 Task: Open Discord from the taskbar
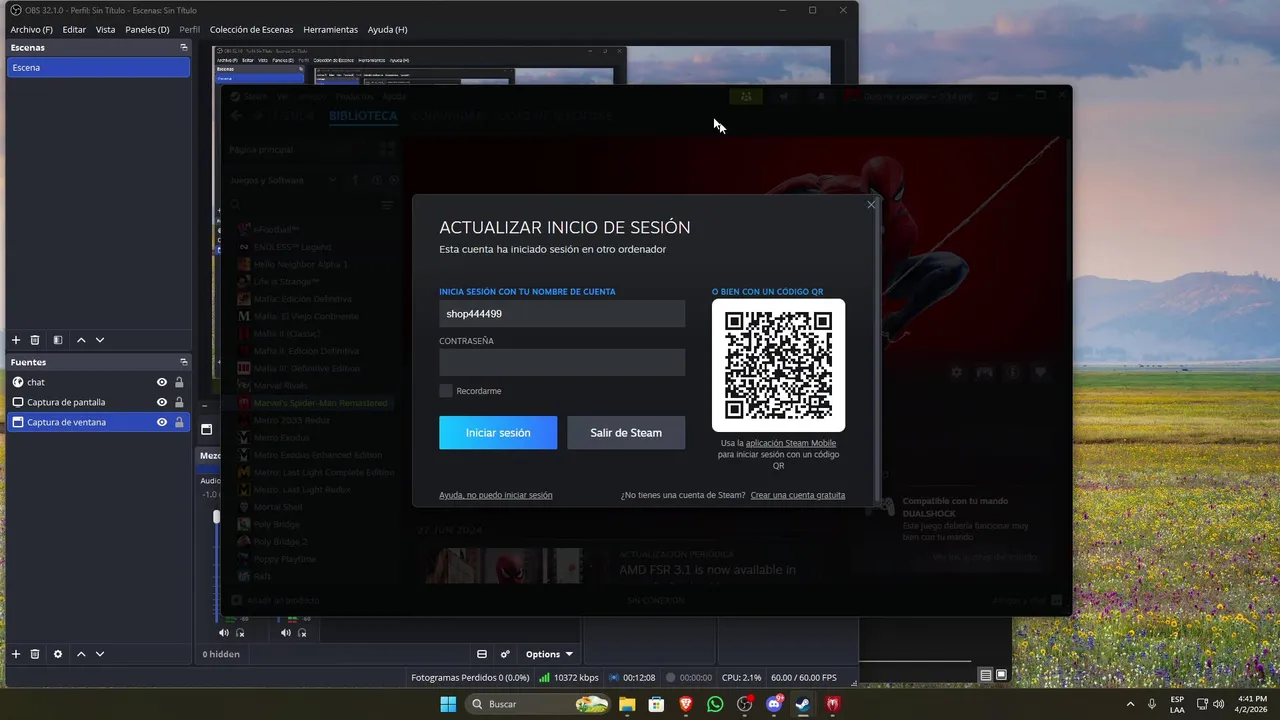click(774, 704)
